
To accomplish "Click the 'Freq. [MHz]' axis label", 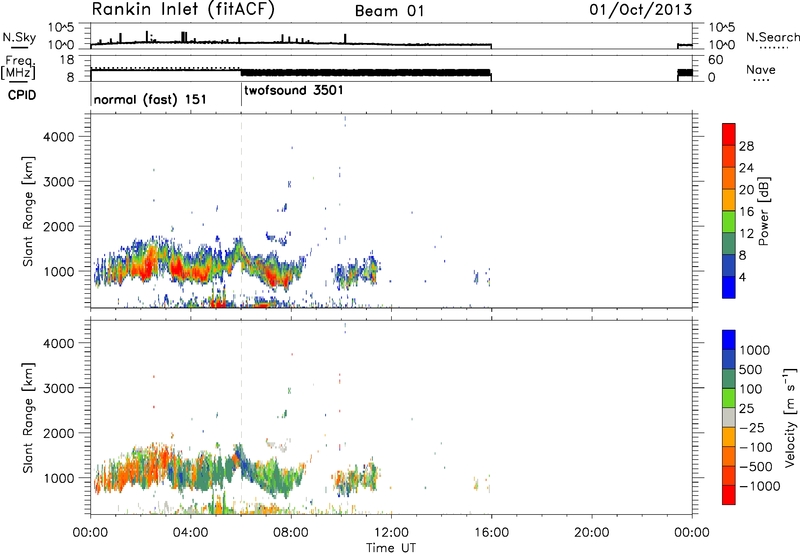I will coord(19,68).
